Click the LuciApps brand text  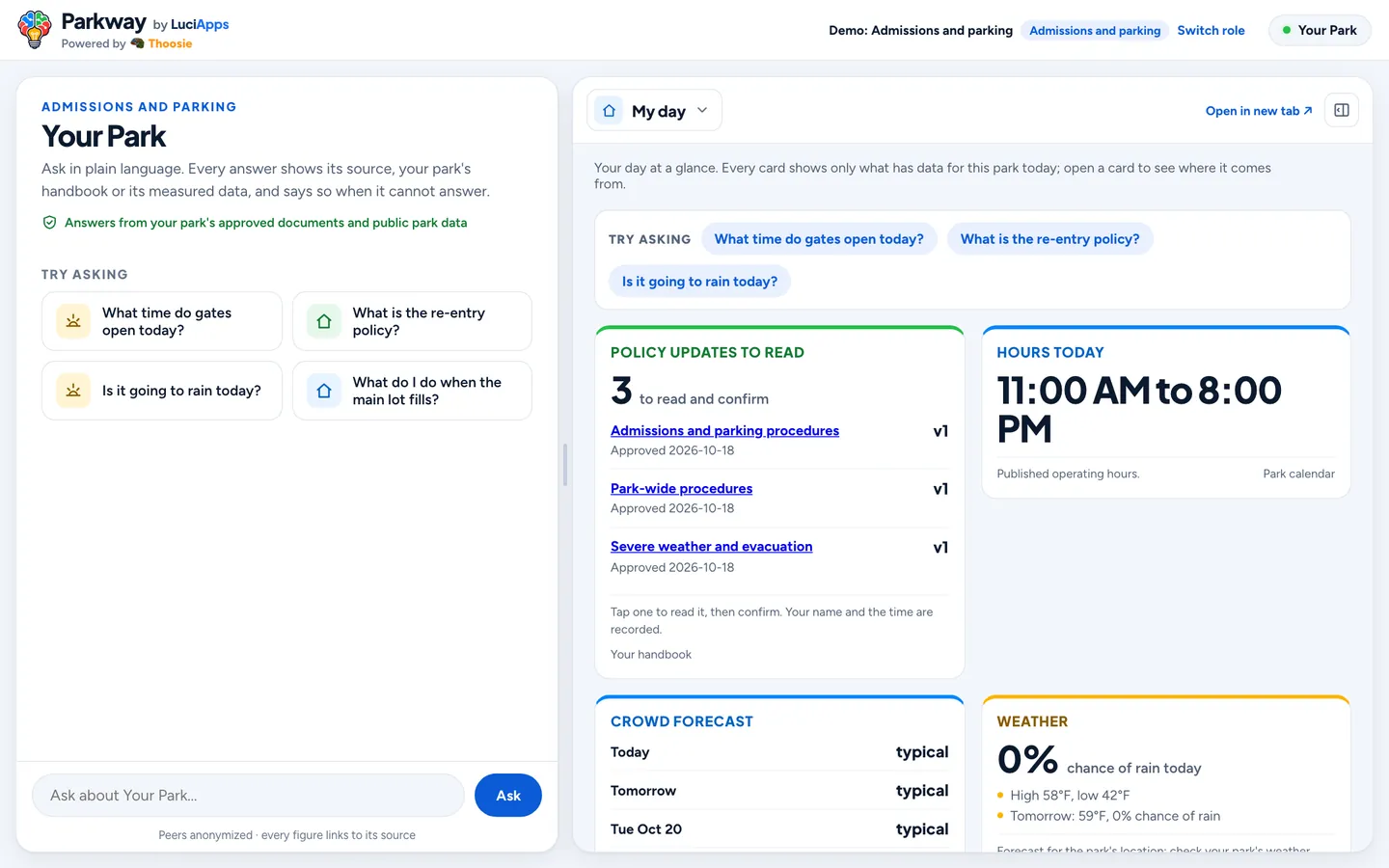pos(200,24)
